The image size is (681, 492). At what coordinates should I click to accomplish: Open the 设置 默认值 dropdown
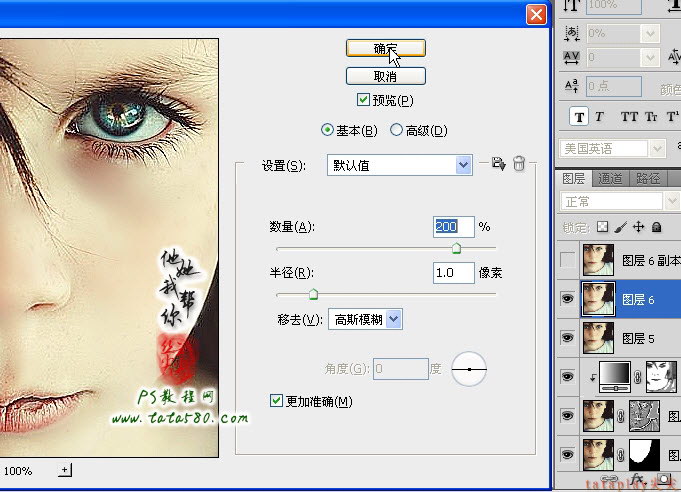pos(400,165)
